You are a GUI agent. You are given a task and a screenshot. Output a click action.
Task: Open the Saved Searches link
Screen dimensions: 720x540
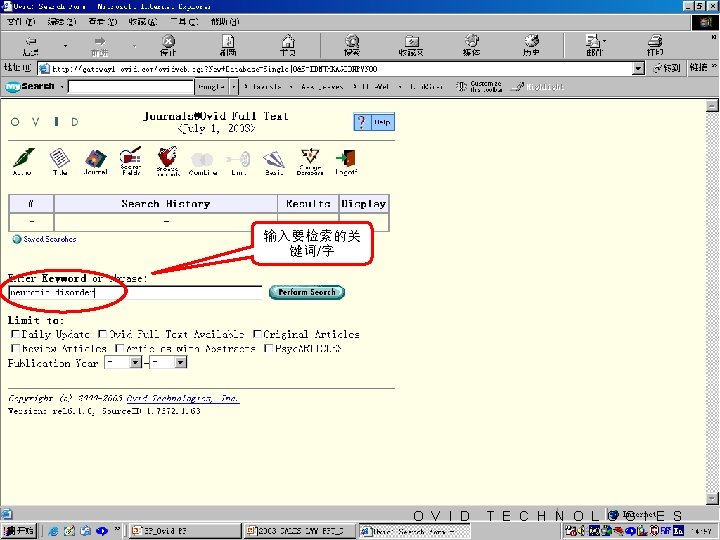coord(50,239)
